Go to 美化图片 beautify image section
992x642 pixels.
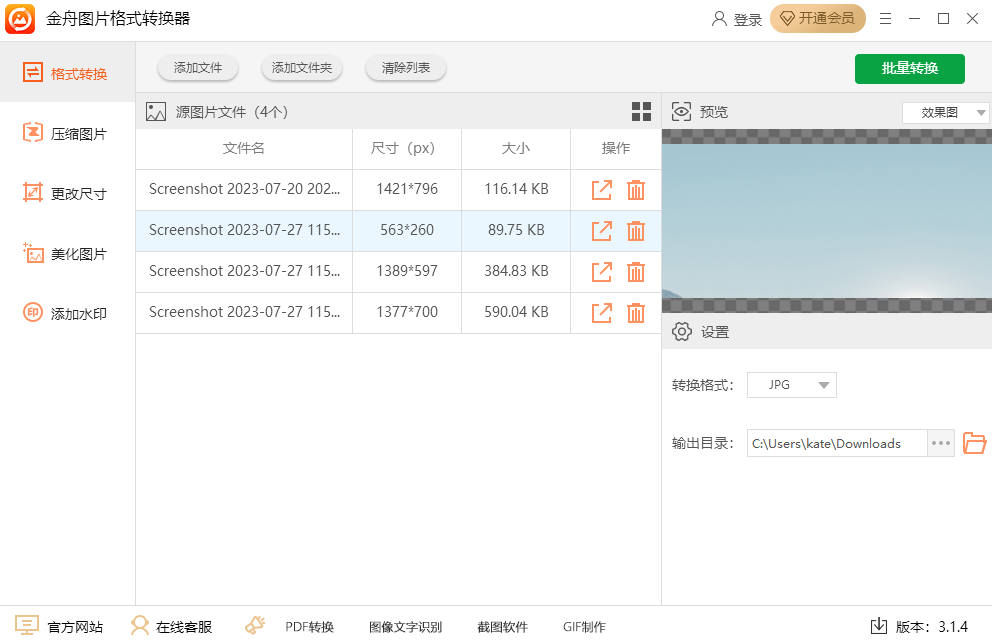tap(66, 254)
